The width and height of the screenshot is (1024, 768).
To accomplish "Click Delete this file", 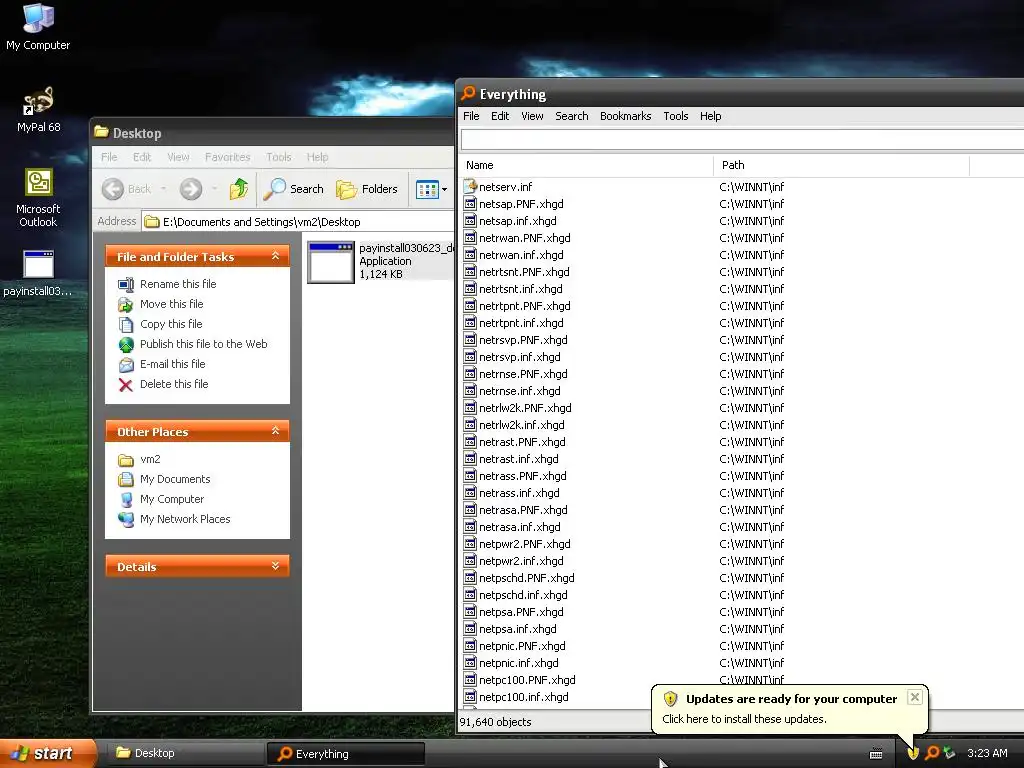I will point(174,384).
